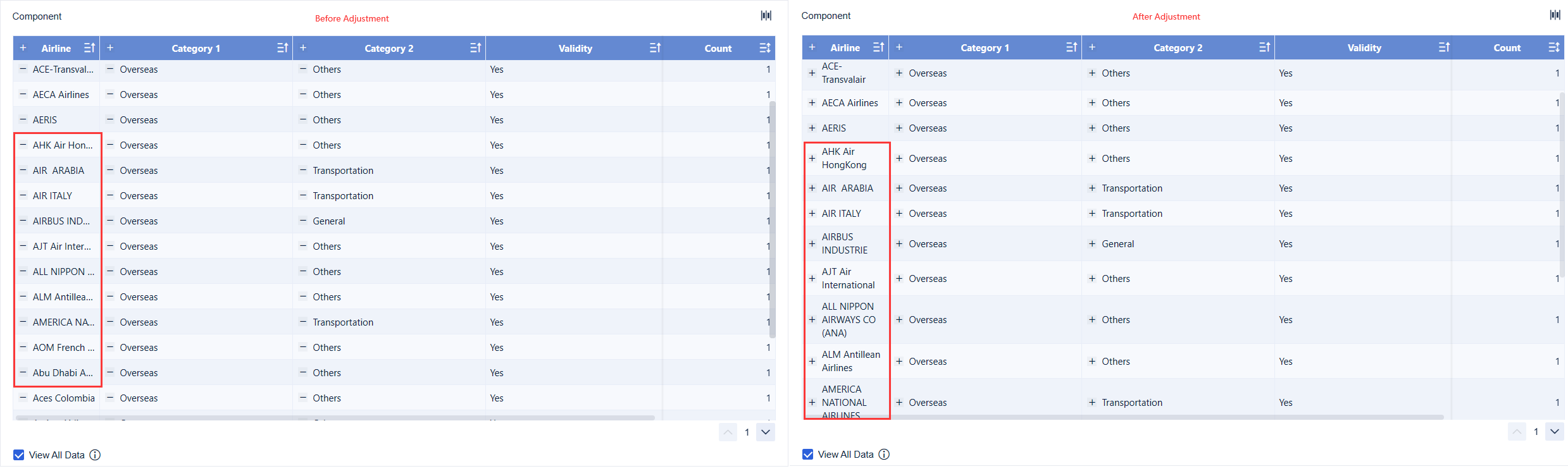Collapse AECA Airlines row in Before Adjustment
The image size is (1568, 471).
point(23,94)
